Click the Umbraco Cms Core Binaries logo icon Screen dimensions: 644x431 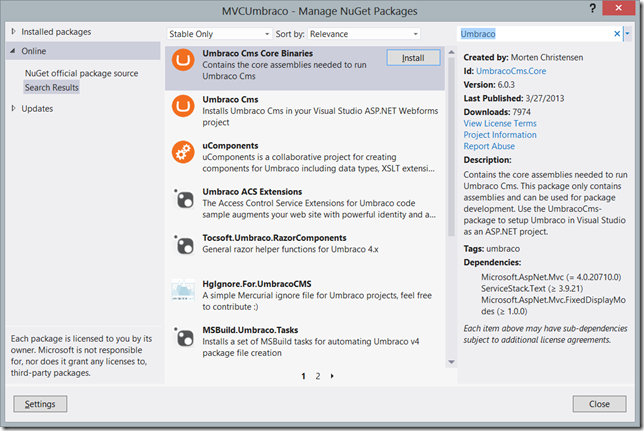coord(183,60)
